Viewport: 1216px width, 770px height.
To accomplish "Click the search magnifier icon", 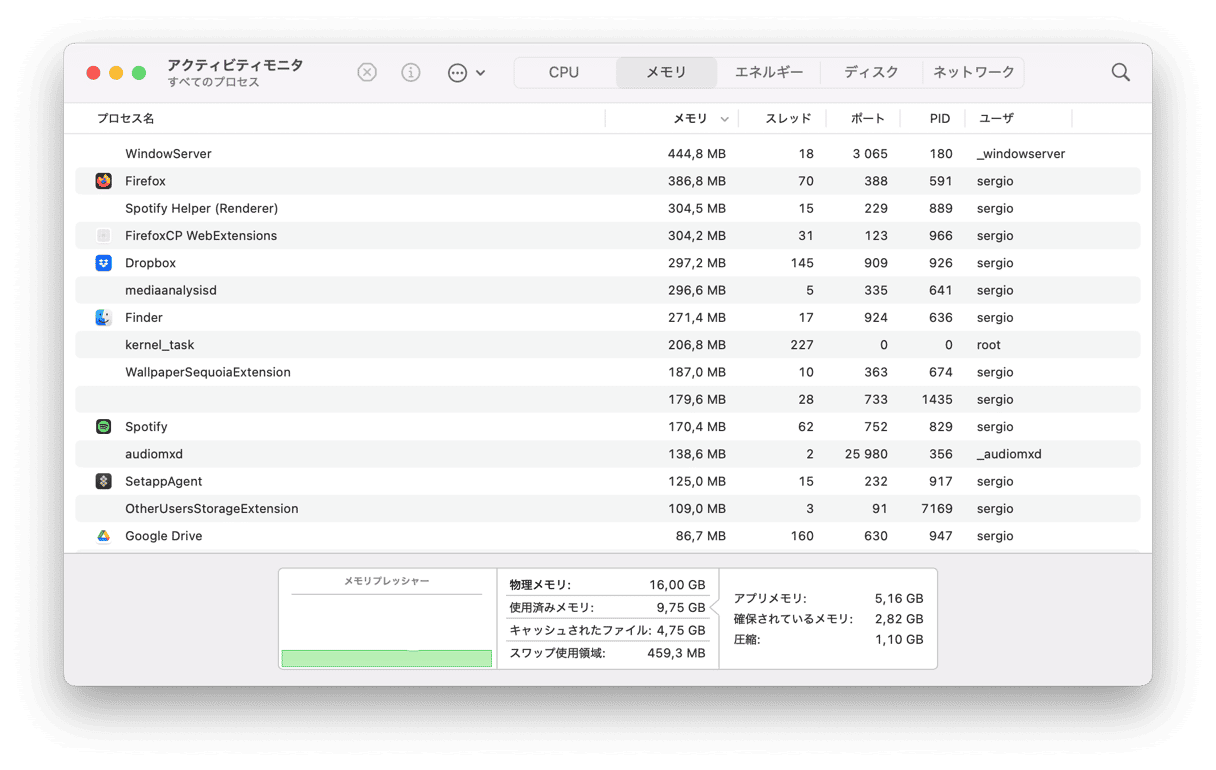I will (1120, 72).
